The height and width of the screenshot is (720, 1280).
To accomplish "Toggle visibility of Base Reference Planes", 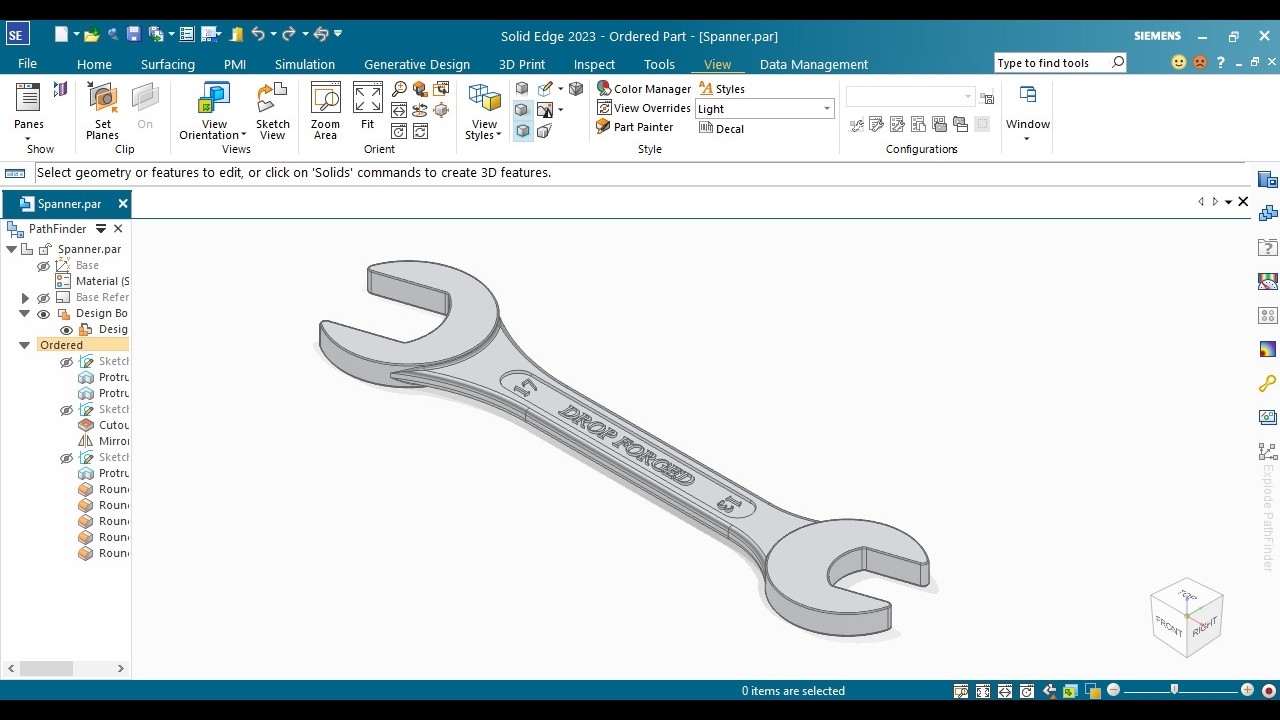I will 43,298.
